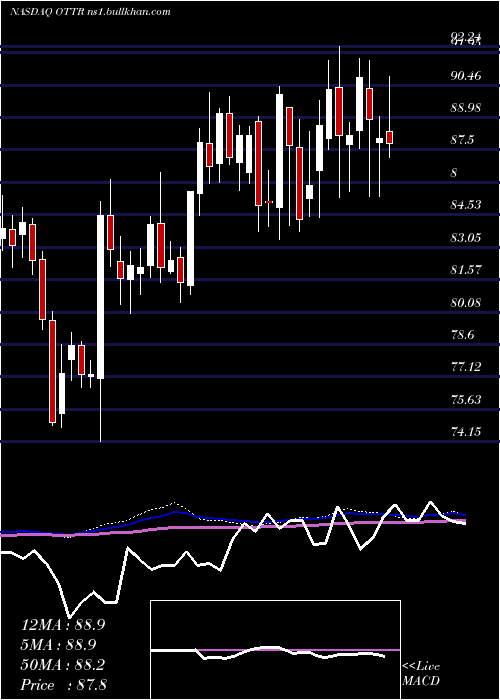The image size is (500, 700).
Task: Click the 78.6 price level label
Action: coord(462,335)
